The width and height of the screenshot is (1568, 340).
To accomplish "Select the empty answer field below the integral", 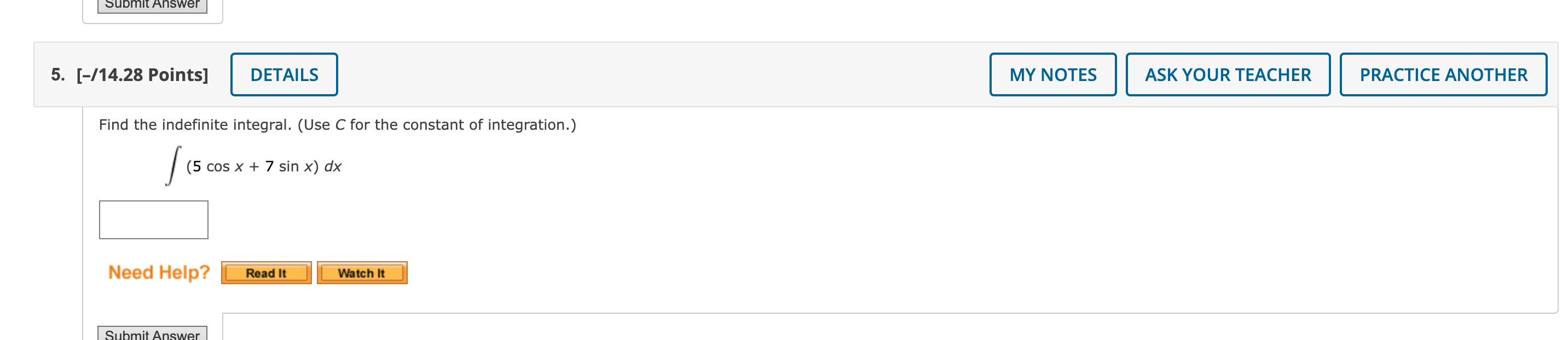I will pos(153,219).
